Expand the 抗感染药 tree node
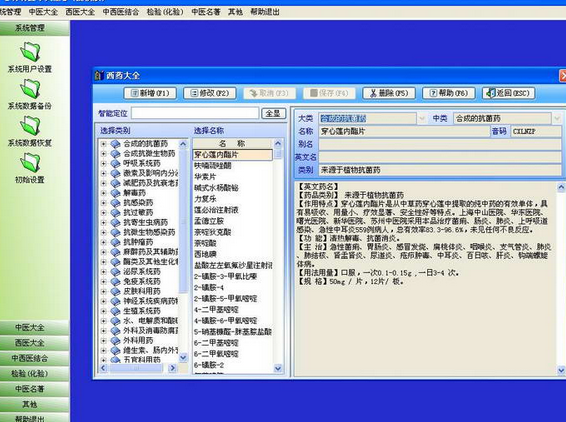This screenshot has height=422, width=566. tap(104, 203)
